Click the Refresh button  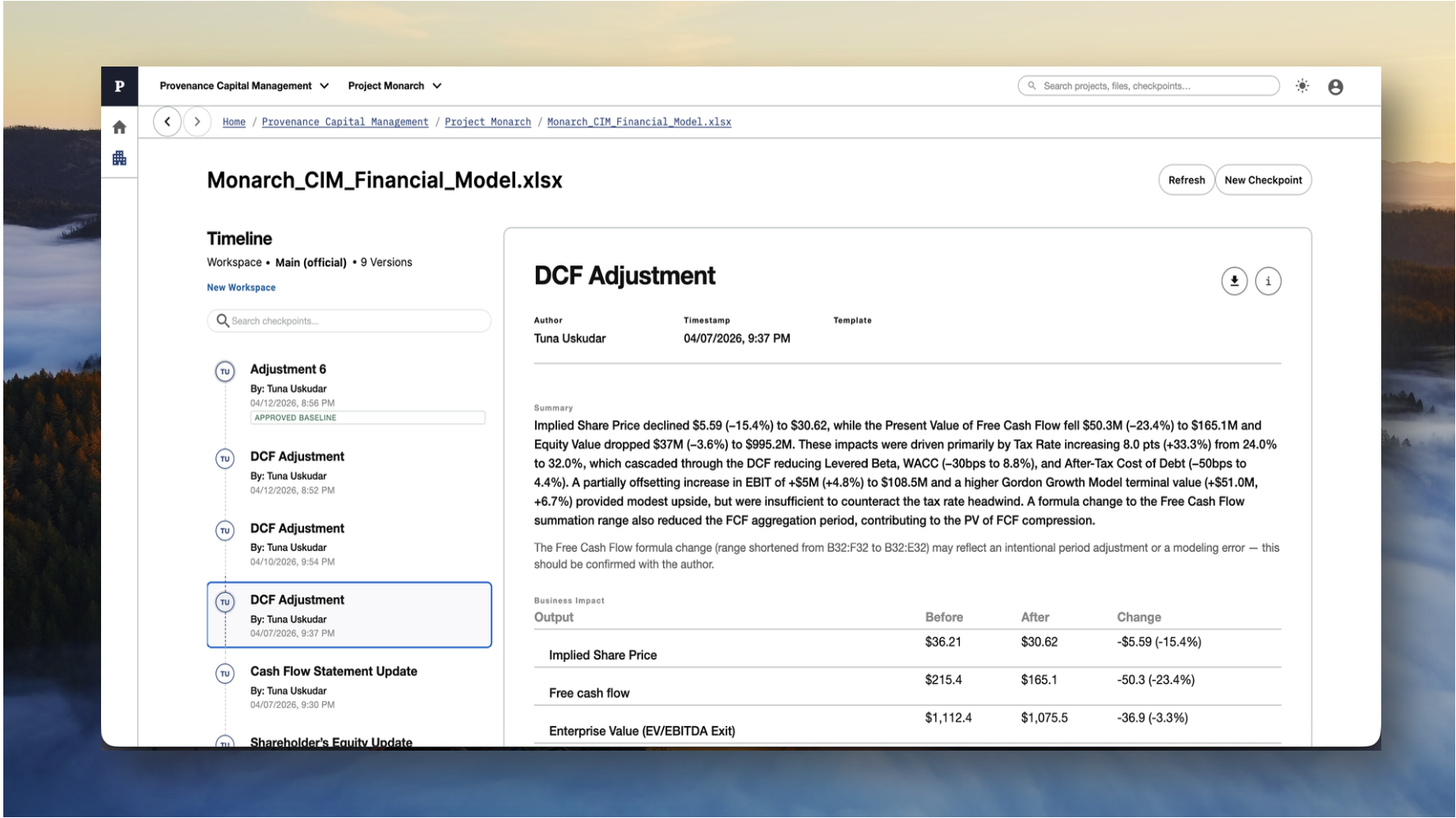coord(1186,180)
